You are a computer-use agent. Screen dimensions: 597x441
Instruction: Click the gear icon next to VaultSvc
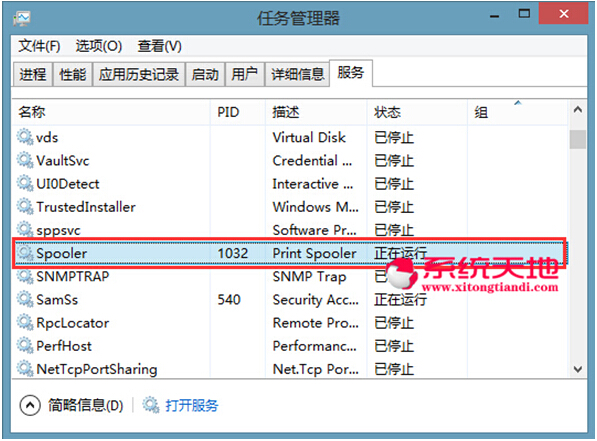pos(25,160)
